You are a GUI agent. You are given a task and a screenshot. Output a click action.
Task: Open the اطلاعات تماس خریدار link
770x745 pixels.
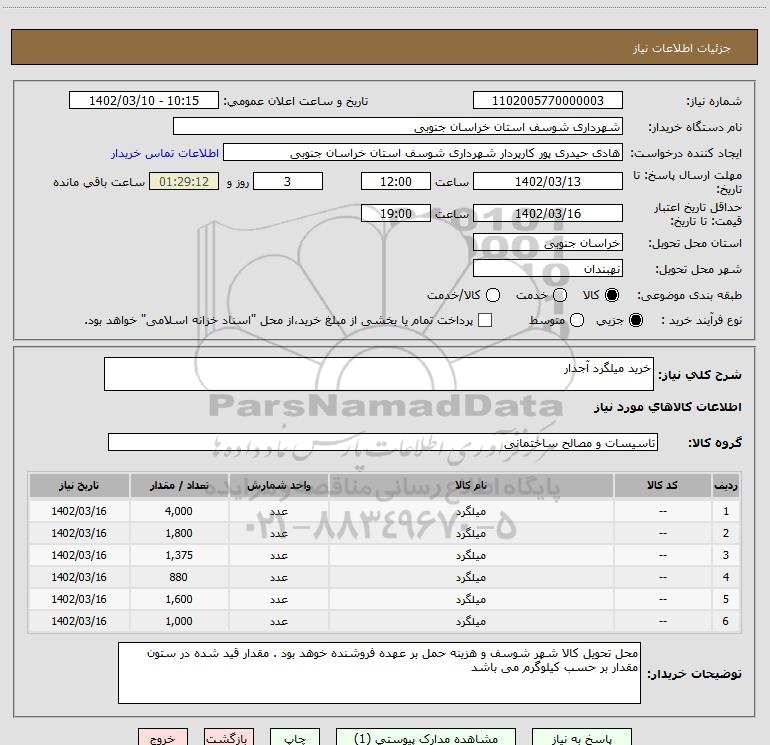(x=165, y=153)
